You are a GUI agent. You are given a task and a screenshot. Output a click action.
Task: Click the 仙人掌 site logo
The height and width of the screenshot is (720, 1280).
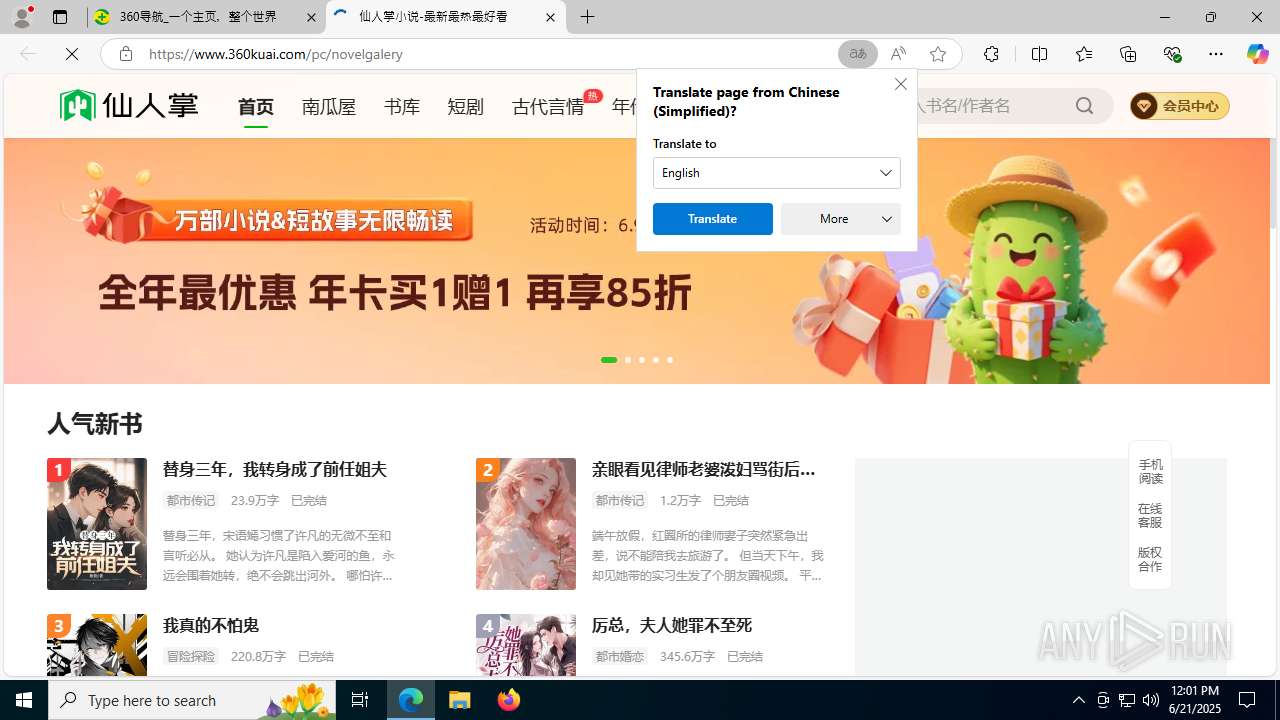pos(129,105)
